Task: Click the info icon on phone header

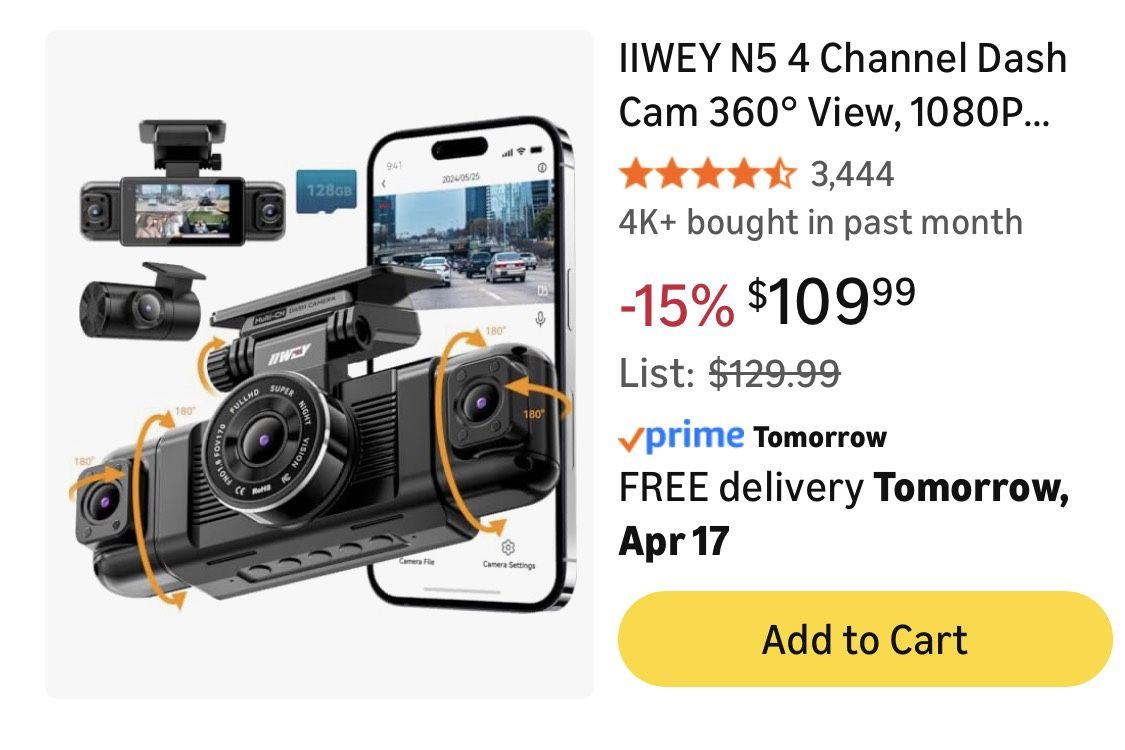Action: pyautogui.click(x=542, y=167)
